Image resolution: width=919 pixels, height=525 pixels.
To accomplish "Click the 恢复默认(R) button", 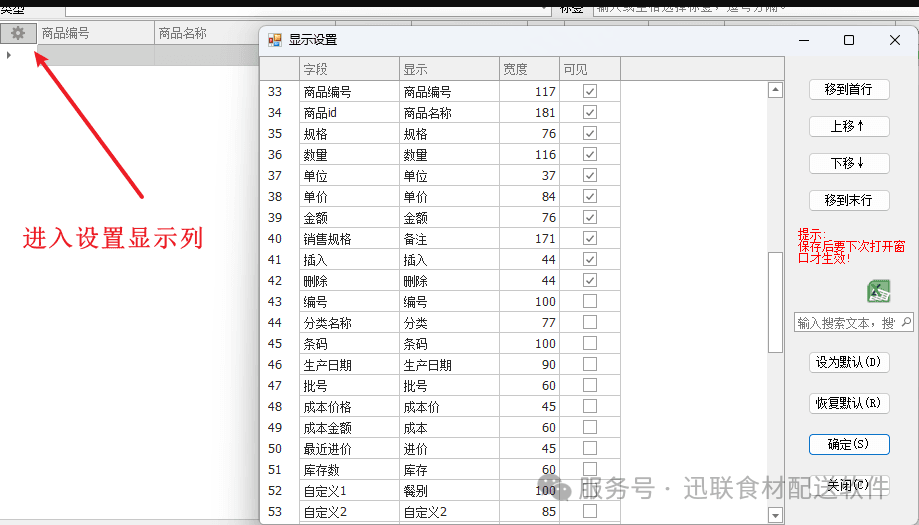I will [849, 403].
